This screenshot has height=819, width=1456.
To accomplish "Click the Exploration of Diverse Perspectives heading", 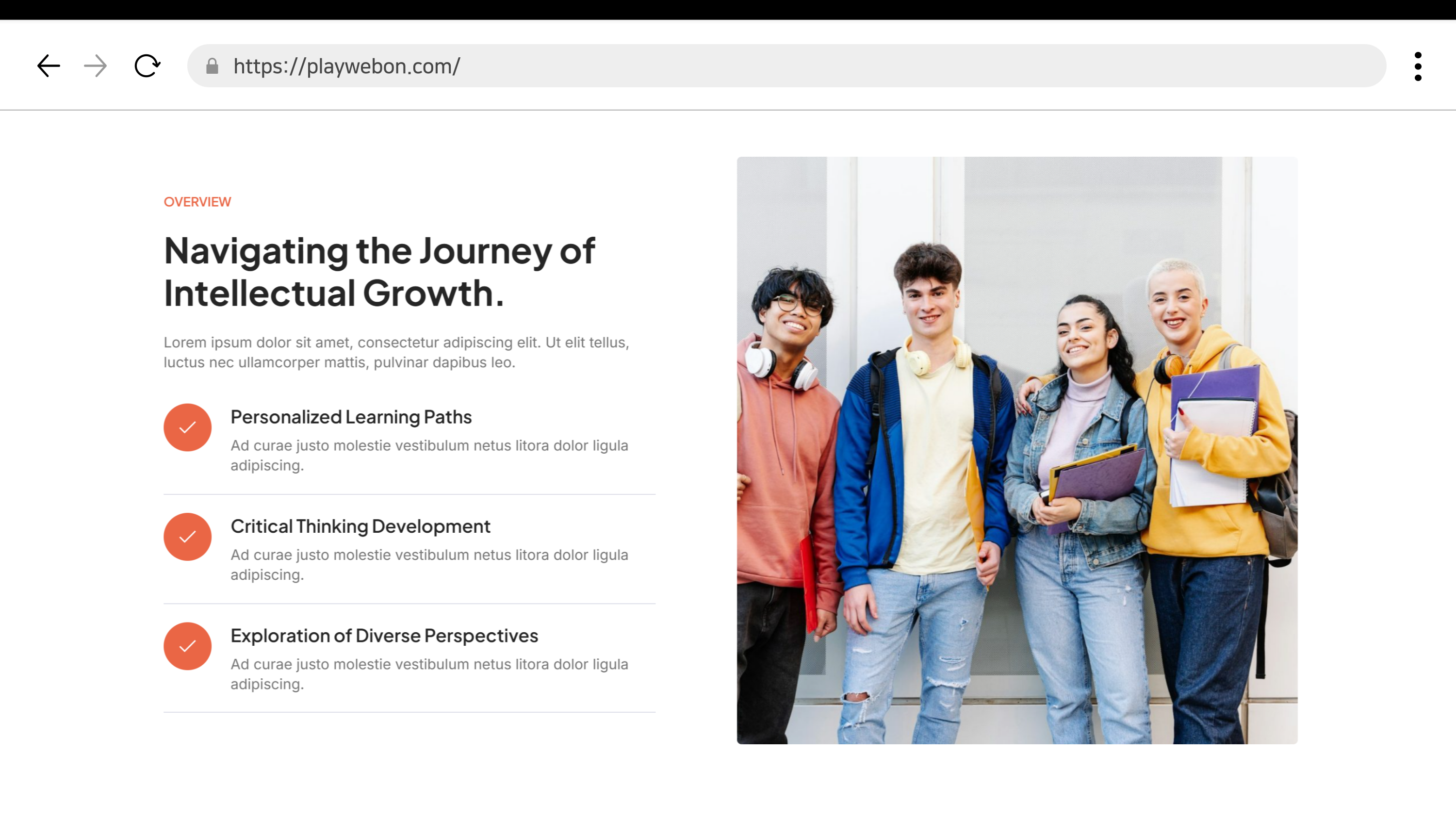I will pos(384,636).
